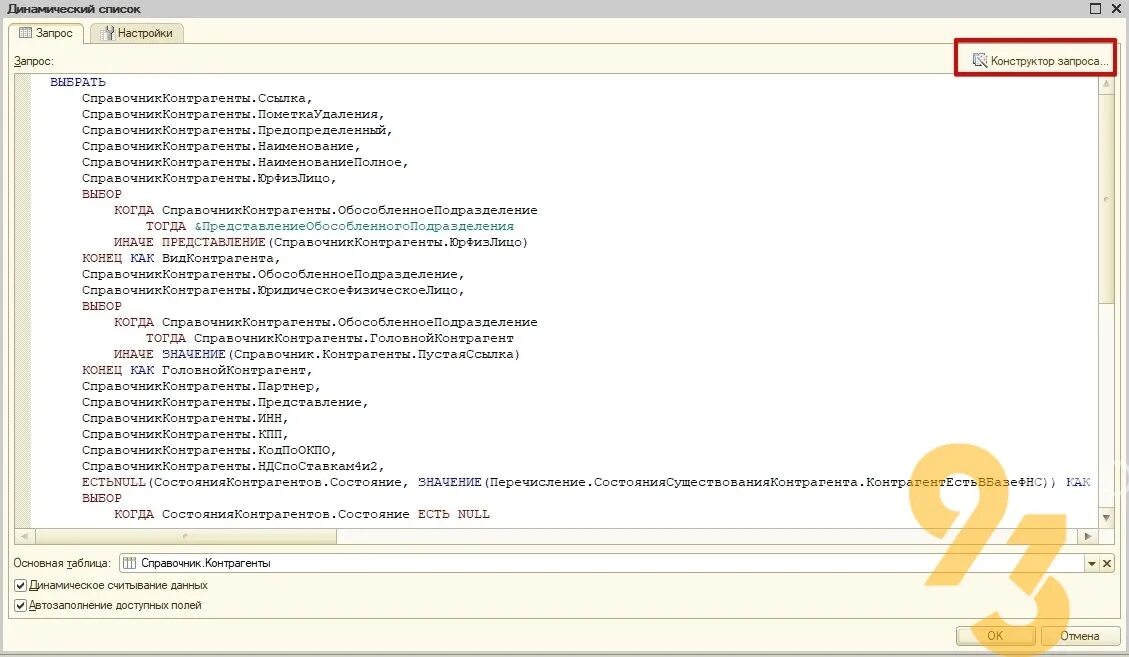
Task: Click the vertical scrollbar thumb
Action: 1106,198
